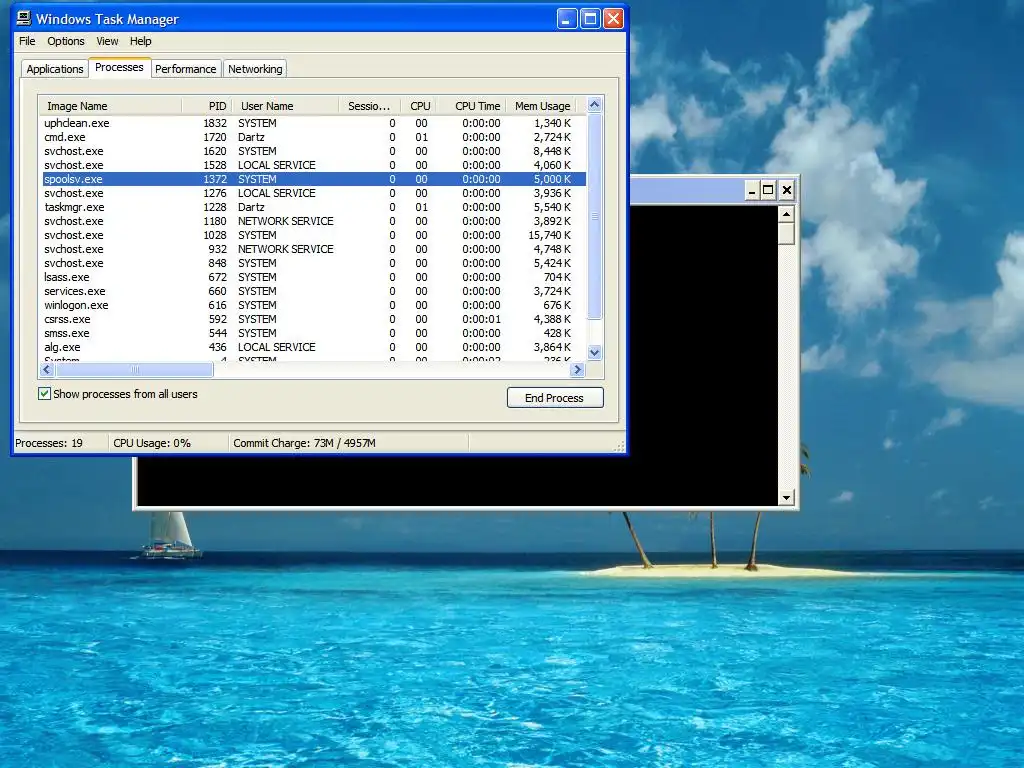
Task: Open the File menu
Action: (27, 41)
